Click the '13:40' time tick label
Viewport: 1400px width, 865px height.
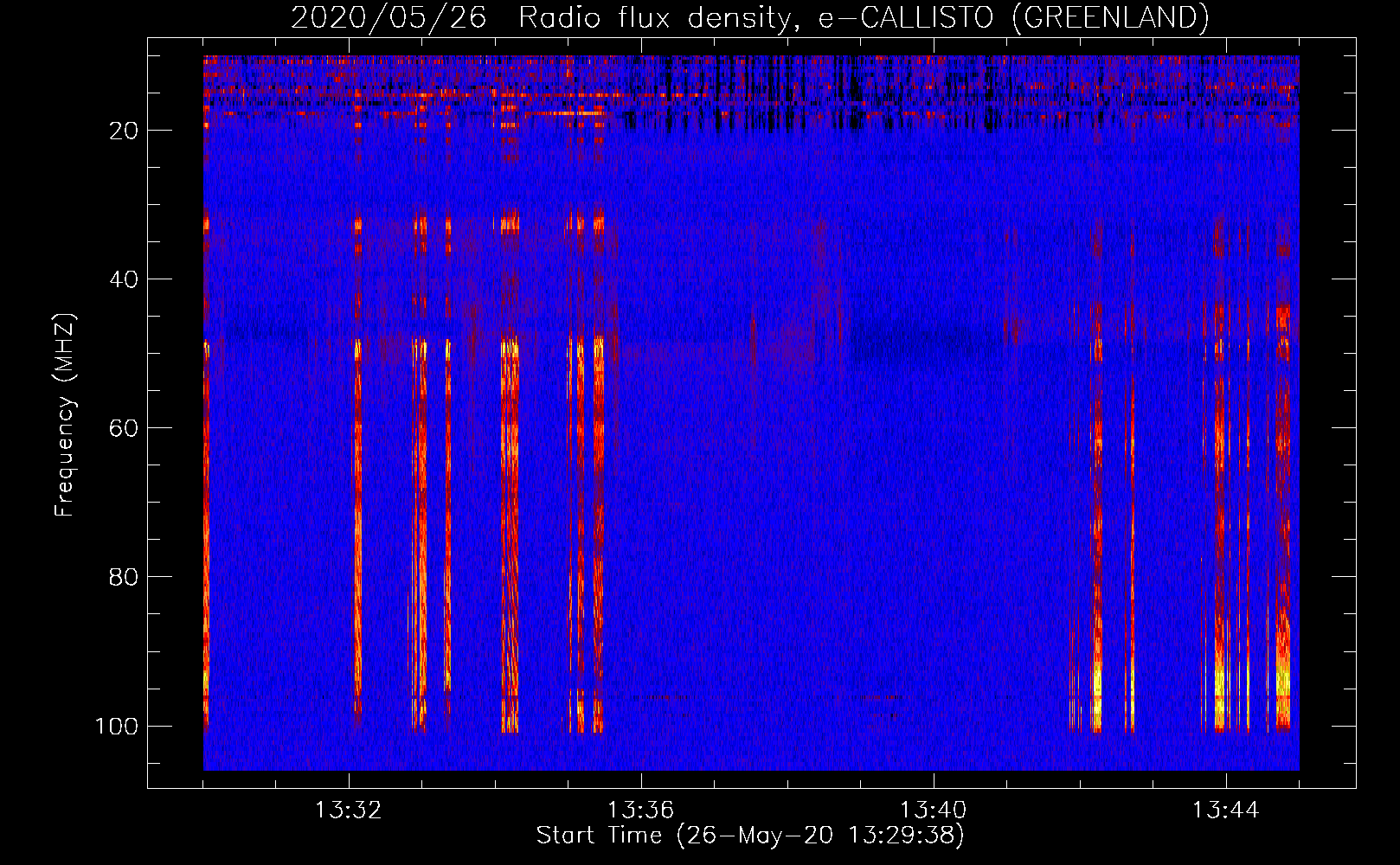pos(933,811)
